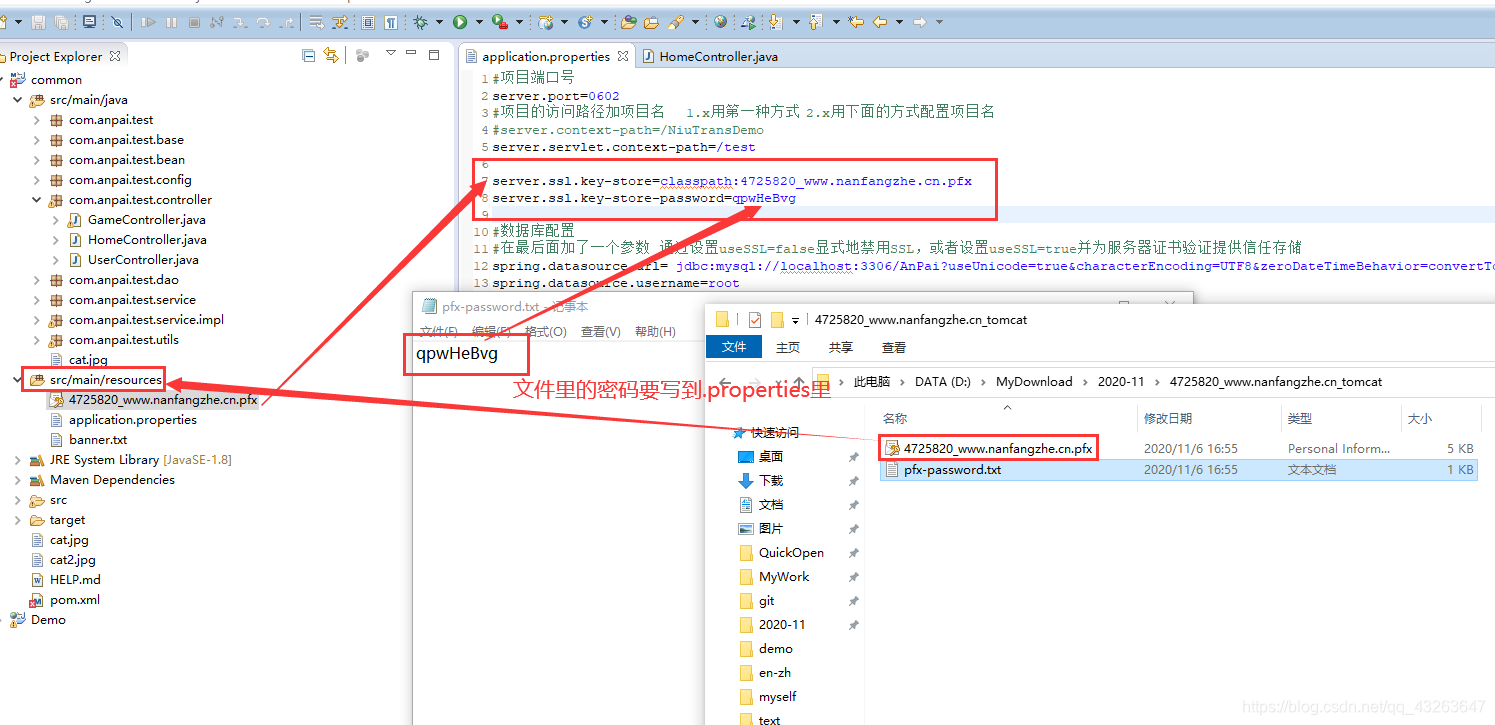The width and height of the screenshot is (1495, 725).
Task: Click the Open Web Browser globe icon
Action: click(721, 22)
